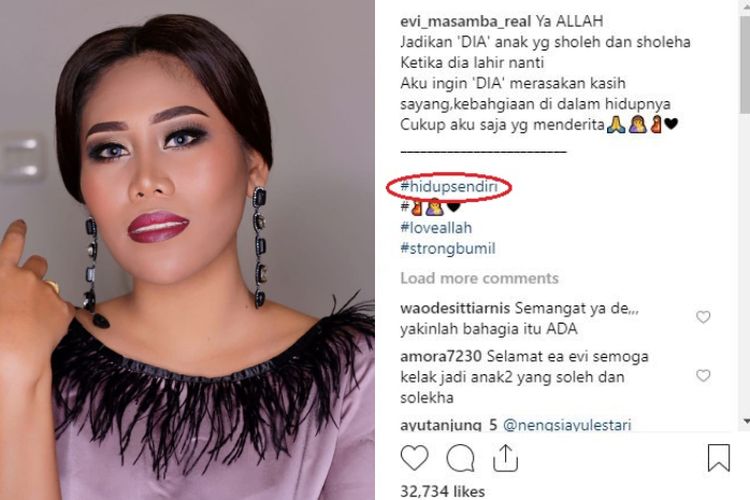The height and width of the screenshot is (500, 750).
Task: Click the portrait photo of the woman
Action: (187, 250)
